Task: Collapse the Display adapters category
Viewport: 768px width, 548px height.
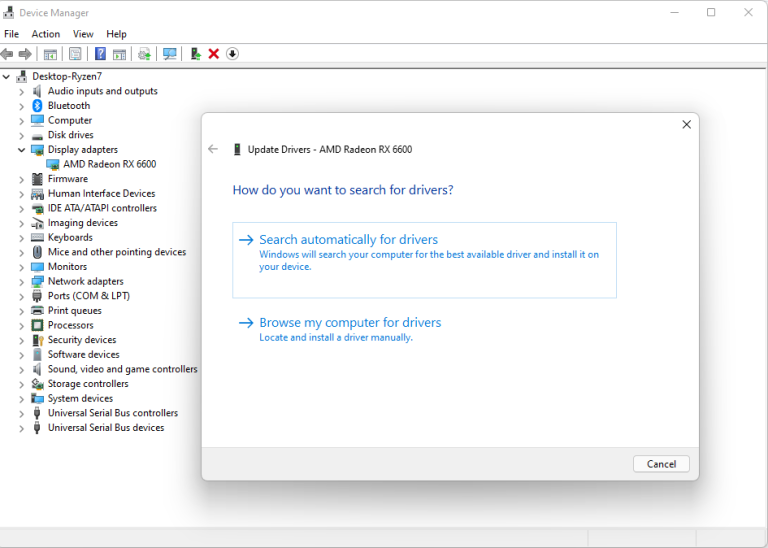Action: (x=22, y=150)
